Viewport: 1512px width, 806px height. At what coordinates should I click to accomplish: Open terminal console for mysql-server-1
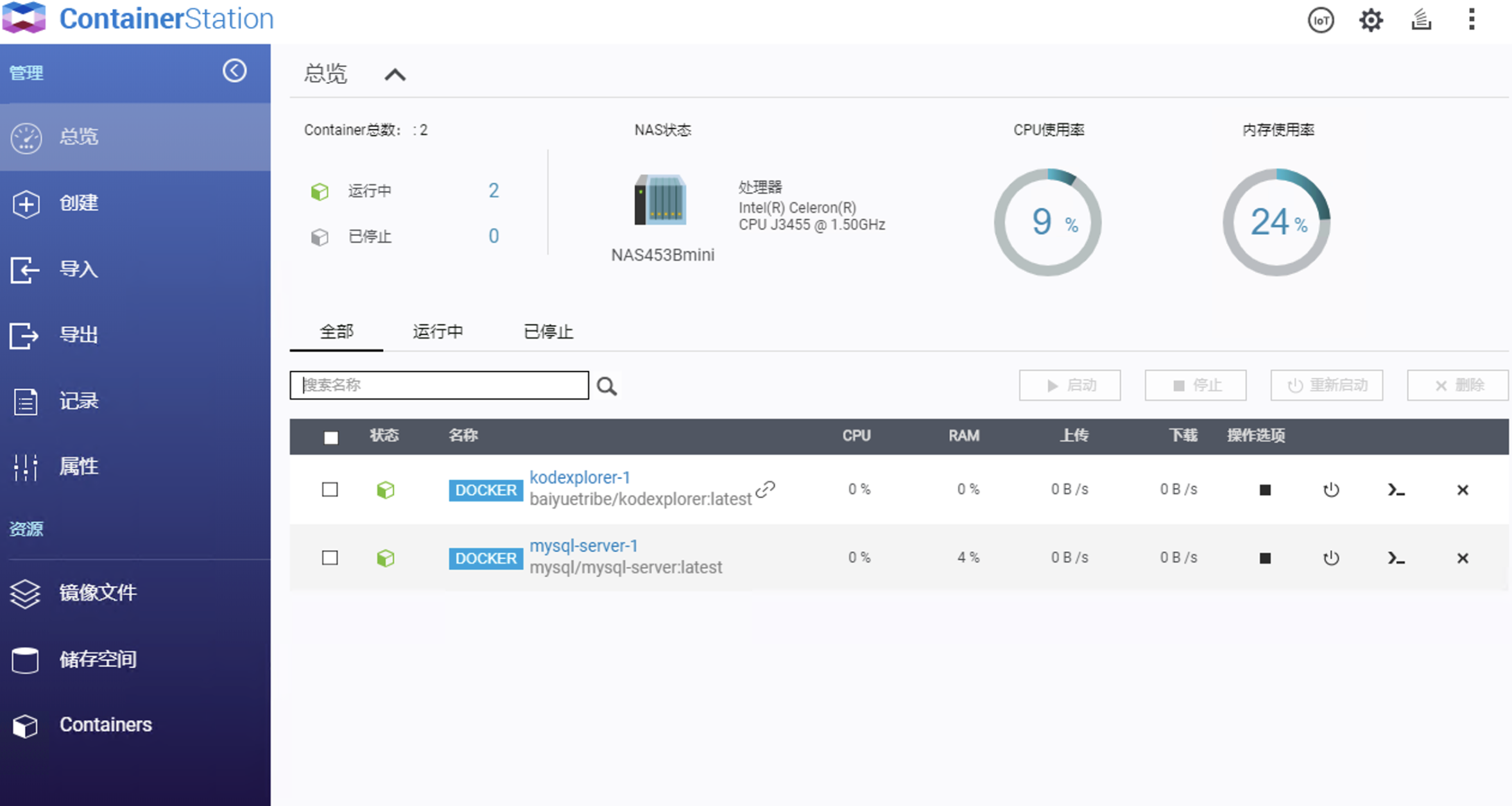point(1396,558)
